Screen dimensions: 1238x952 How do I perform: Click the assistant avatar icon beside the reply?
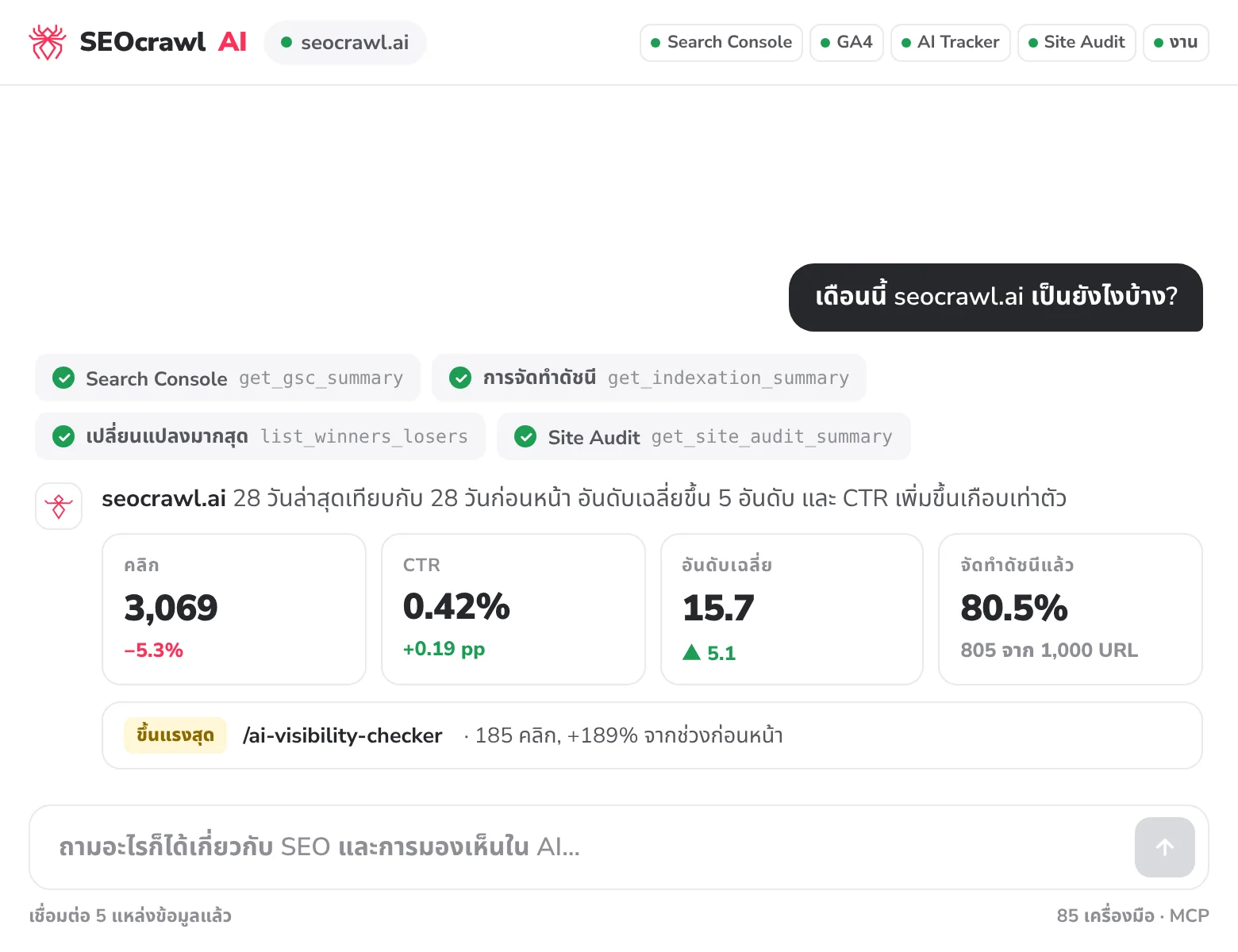pos(59,506)
